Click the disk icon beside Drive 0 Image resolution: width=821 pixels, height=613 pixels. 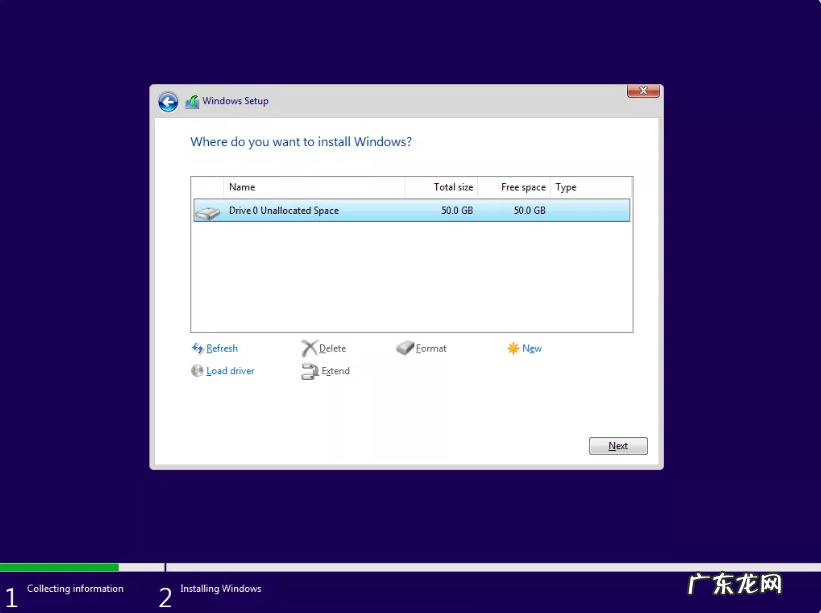point(208,210)
